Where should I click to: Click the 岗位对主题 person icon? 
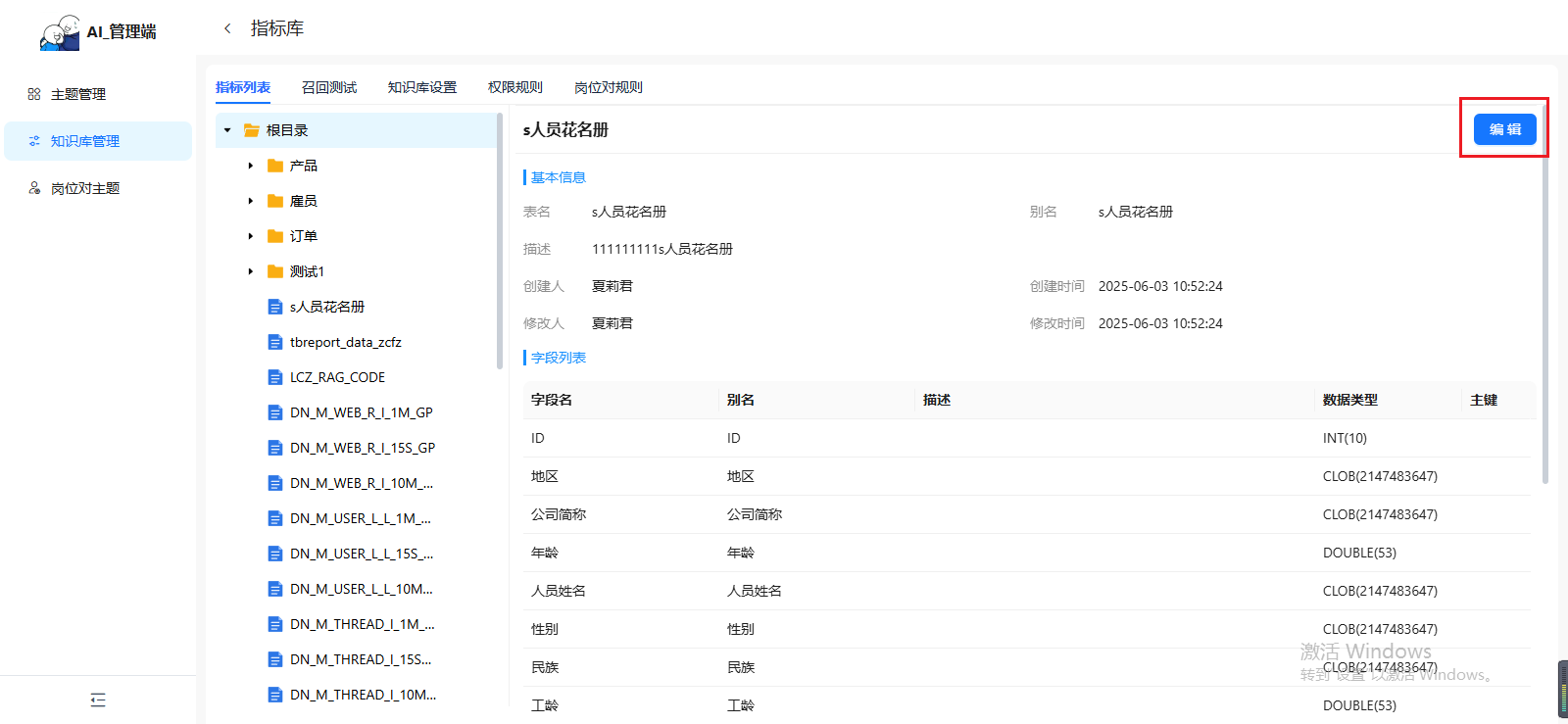tap(34, 188)
